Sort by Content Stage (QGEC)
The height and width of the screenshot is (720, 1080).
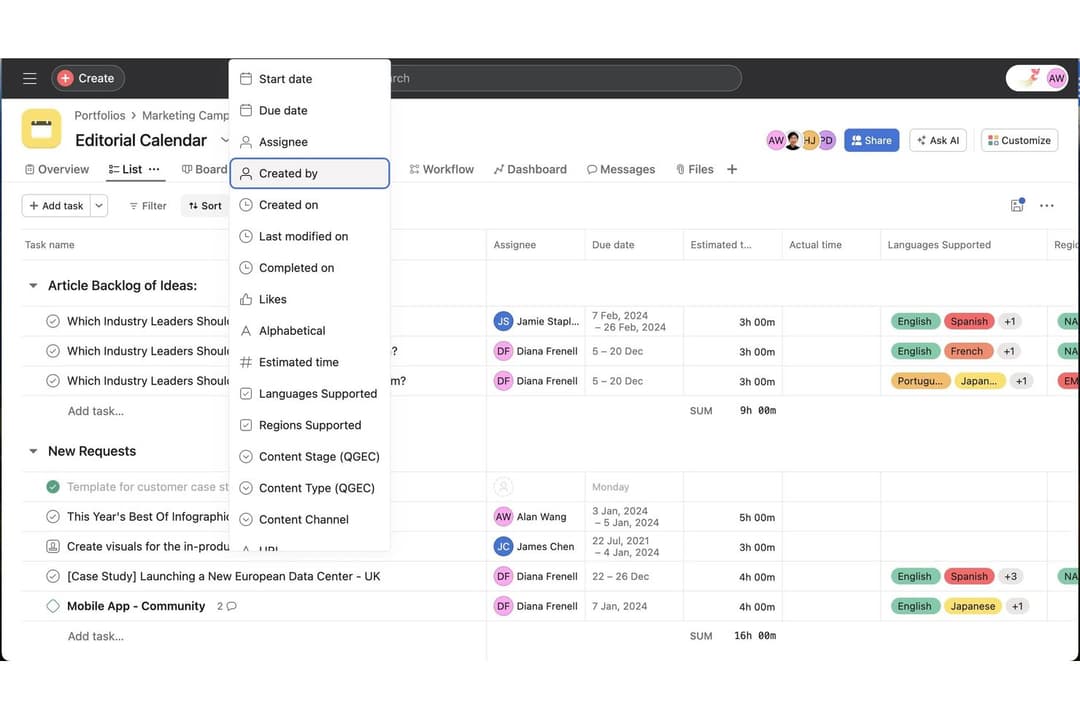pyautogui.click(x=310, y=457)
